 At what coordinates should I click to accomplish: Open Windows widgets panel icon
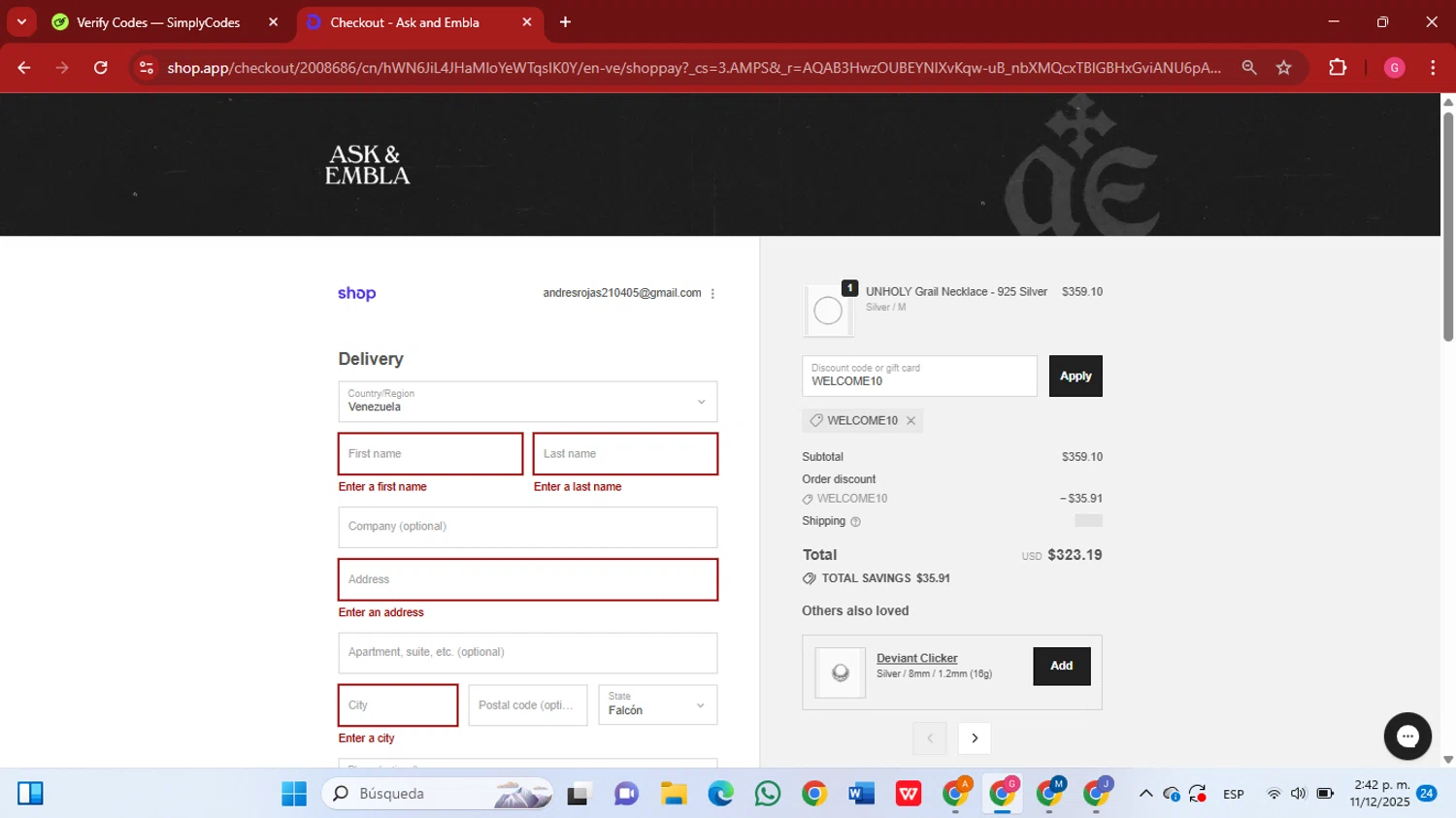pyautogui.click(x=30, y=794)
